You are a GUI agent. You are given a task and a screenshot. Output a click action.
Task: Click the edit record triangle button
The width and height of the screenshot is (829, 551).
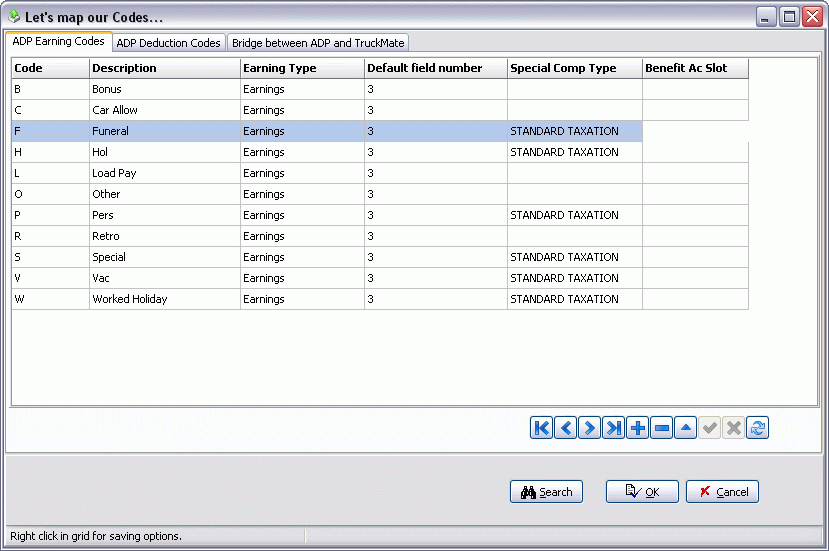[x=686, y=428]
